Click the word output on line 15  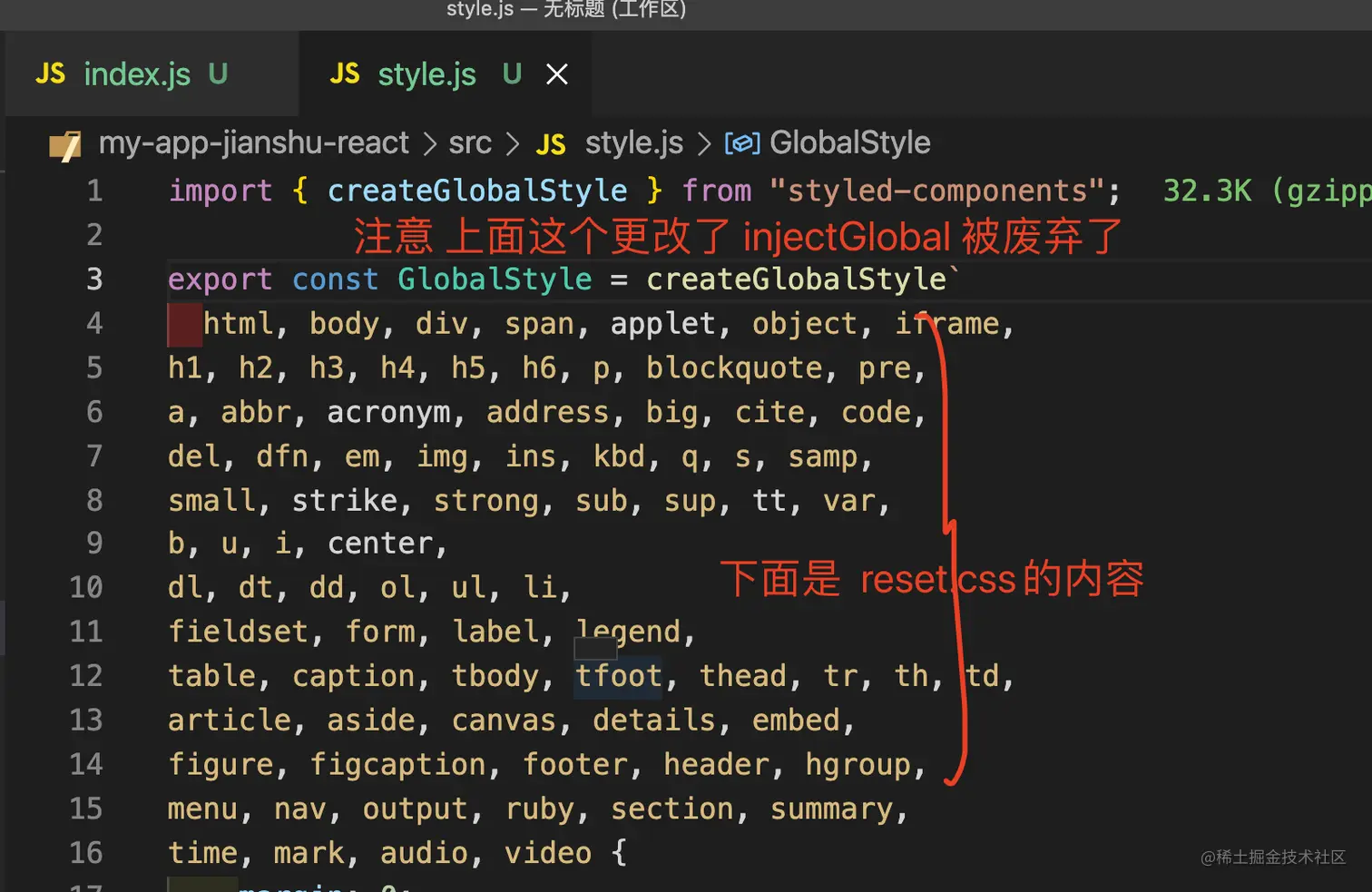pyautogui.click(x=416, y=809)
